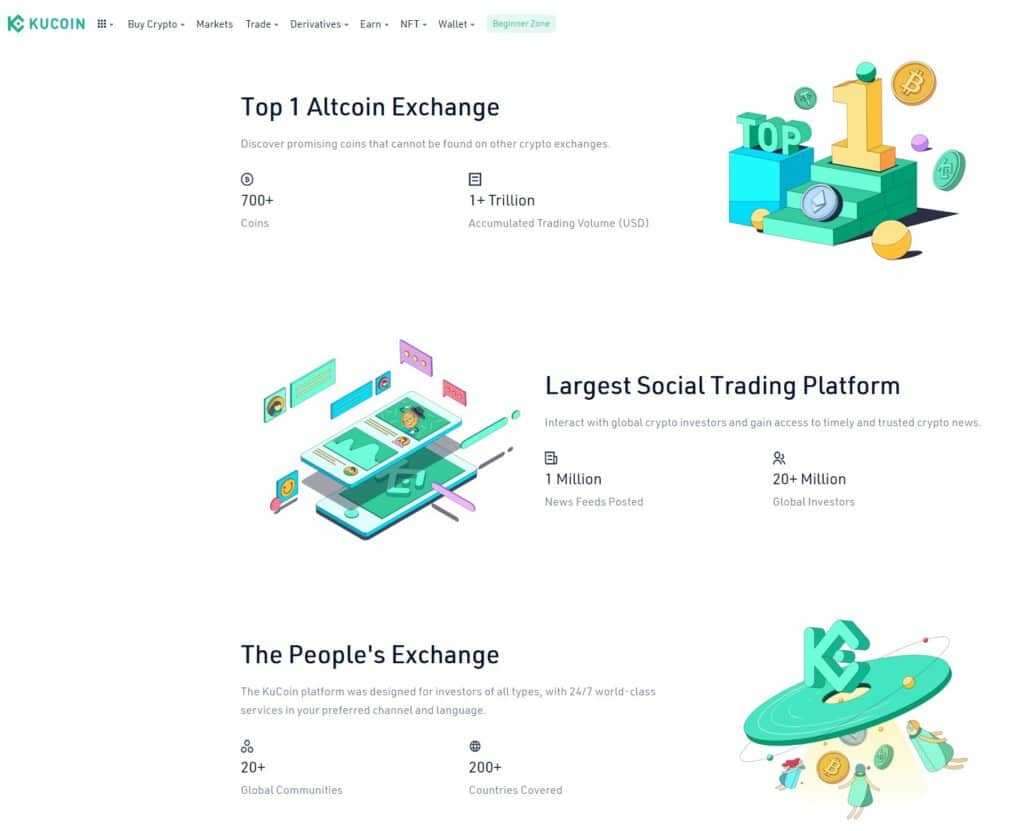Expand the Buy Crypto dropdown
This screenshot has width=1024, height=831.
coord(153,24)
